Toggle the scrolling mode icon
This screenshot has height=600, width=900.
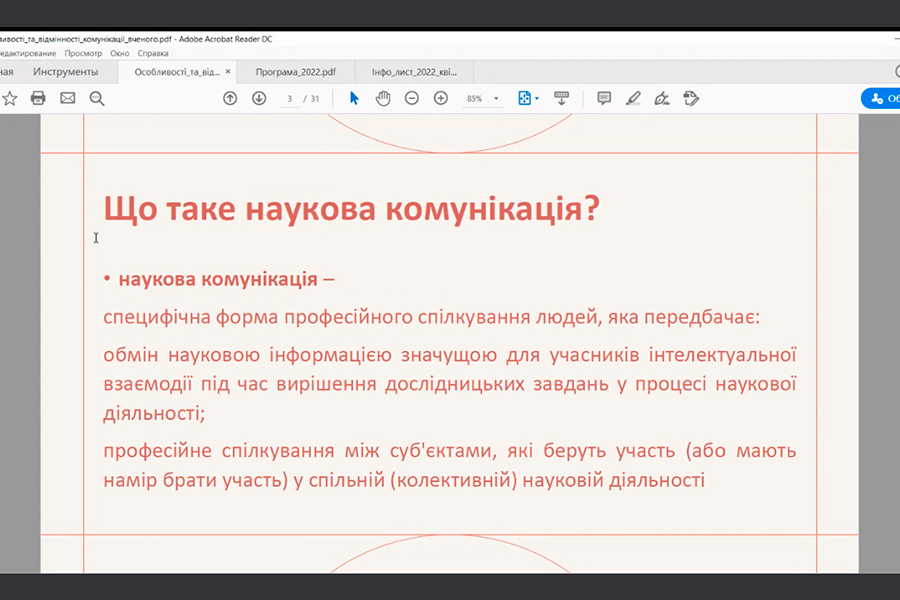(x=561, y=98)
